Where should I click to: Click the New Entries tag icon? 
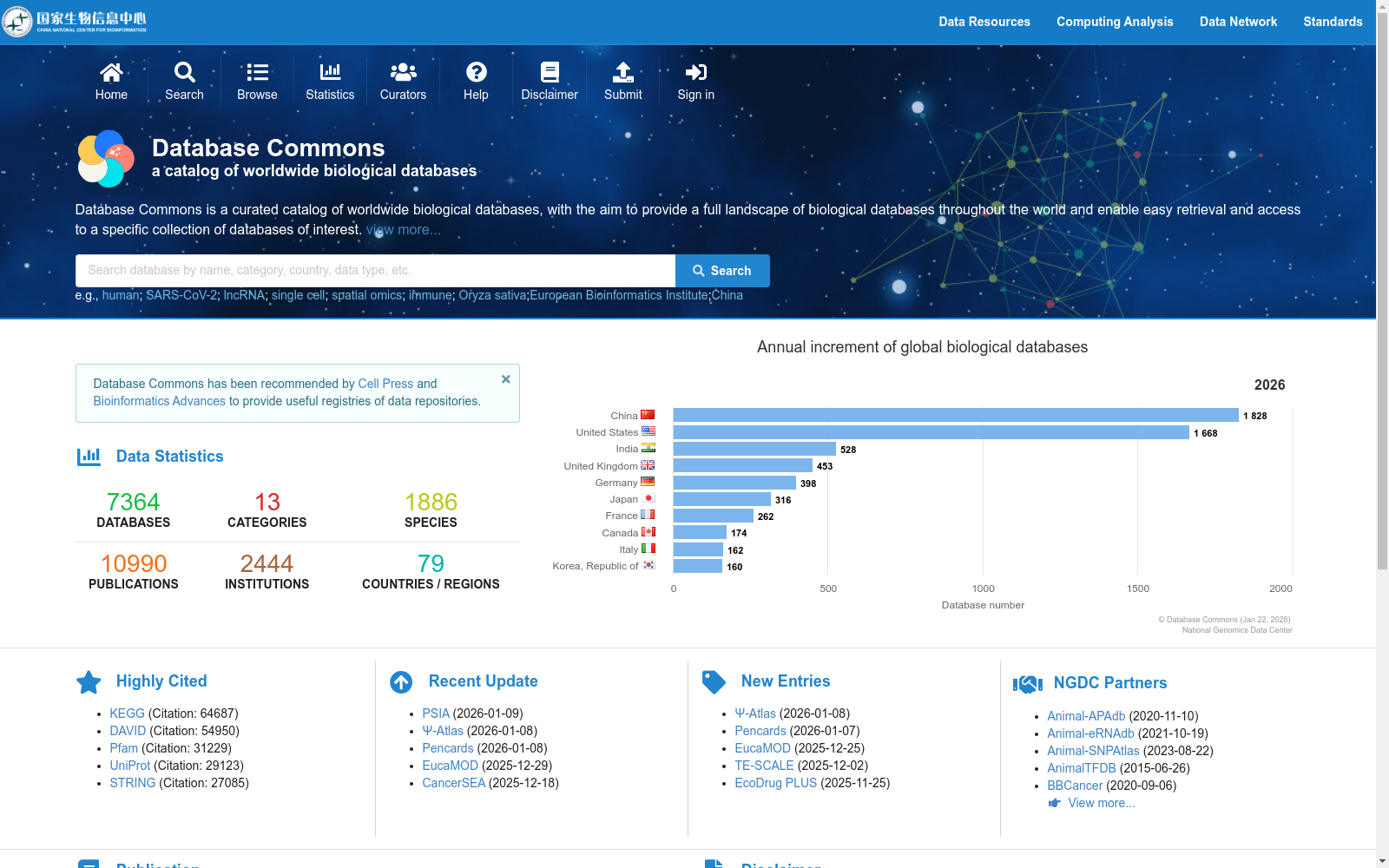click(x=714, y=682)
